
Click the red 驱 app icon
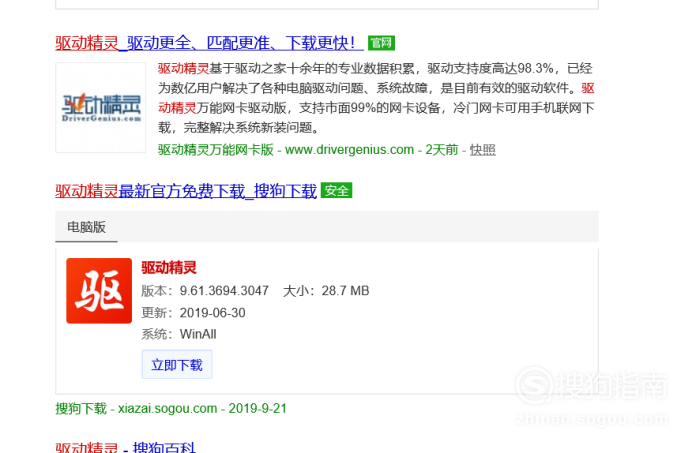pos(99,291)
